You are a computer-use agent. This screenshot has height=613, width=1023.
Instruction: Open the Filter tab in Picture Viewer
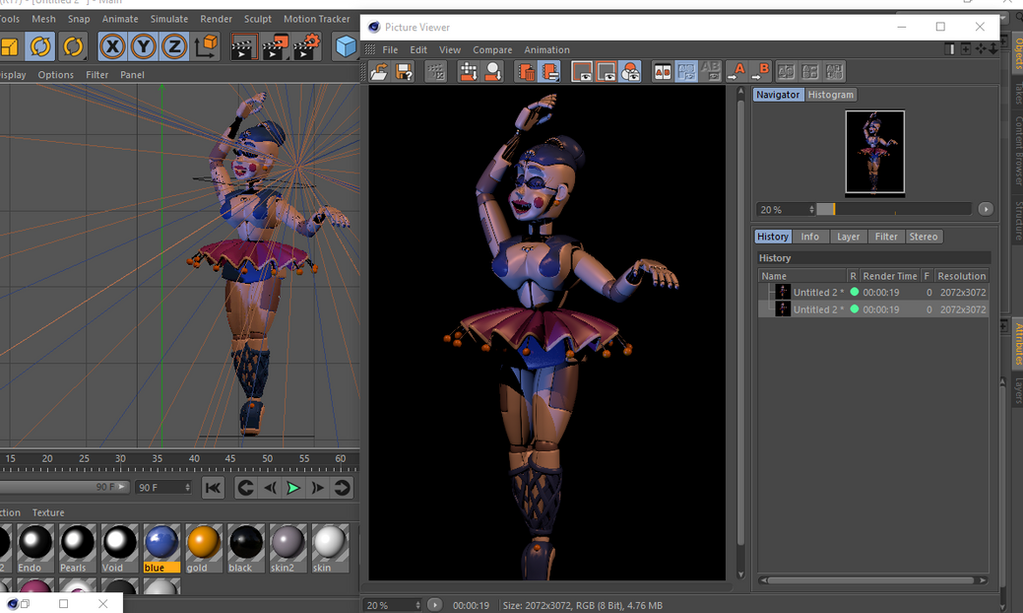pyautogui.click(x=886, y=237)
